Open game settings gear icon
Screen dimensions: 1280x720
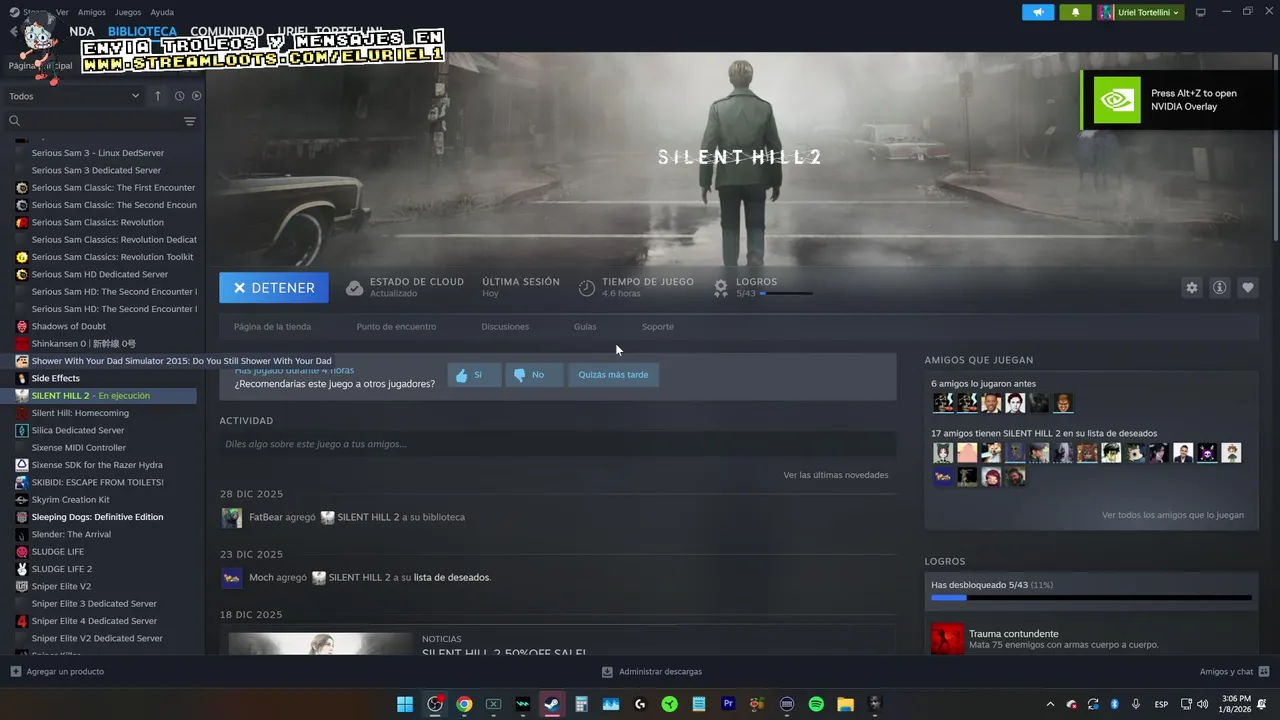coord(1191,288)
